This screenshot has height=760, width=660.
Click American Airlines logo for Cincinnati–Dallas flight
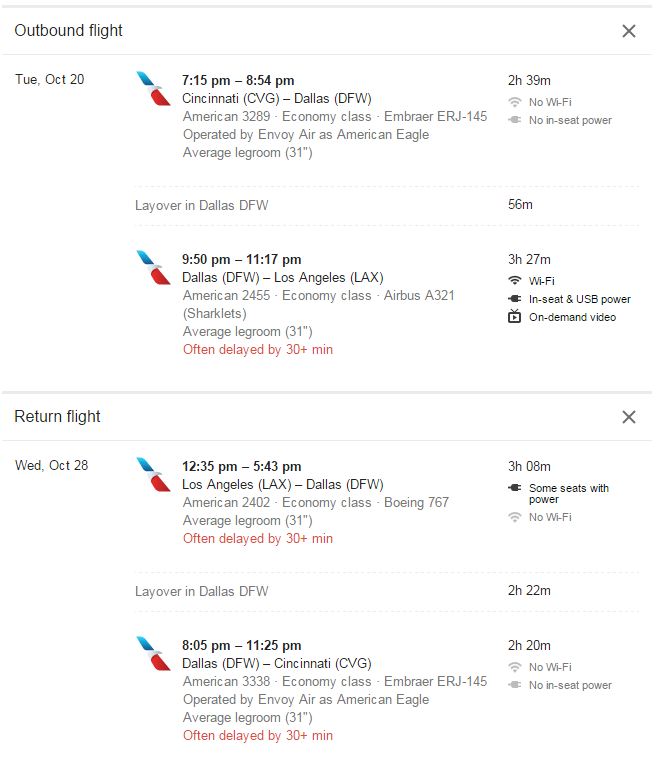coord(153,89)
